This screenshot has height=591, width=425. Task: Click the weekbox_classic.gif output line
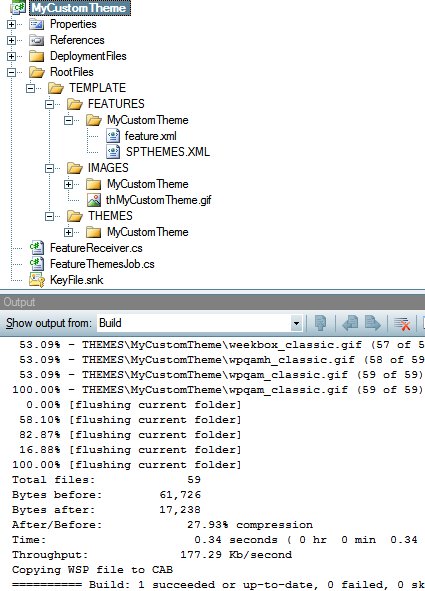(x=222, y=344)
